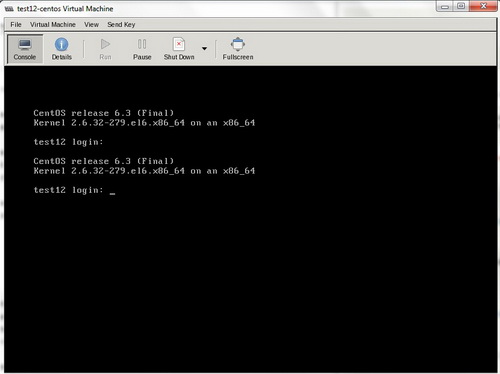
Task: Open the Send Key menu
Action: (121, 25)
